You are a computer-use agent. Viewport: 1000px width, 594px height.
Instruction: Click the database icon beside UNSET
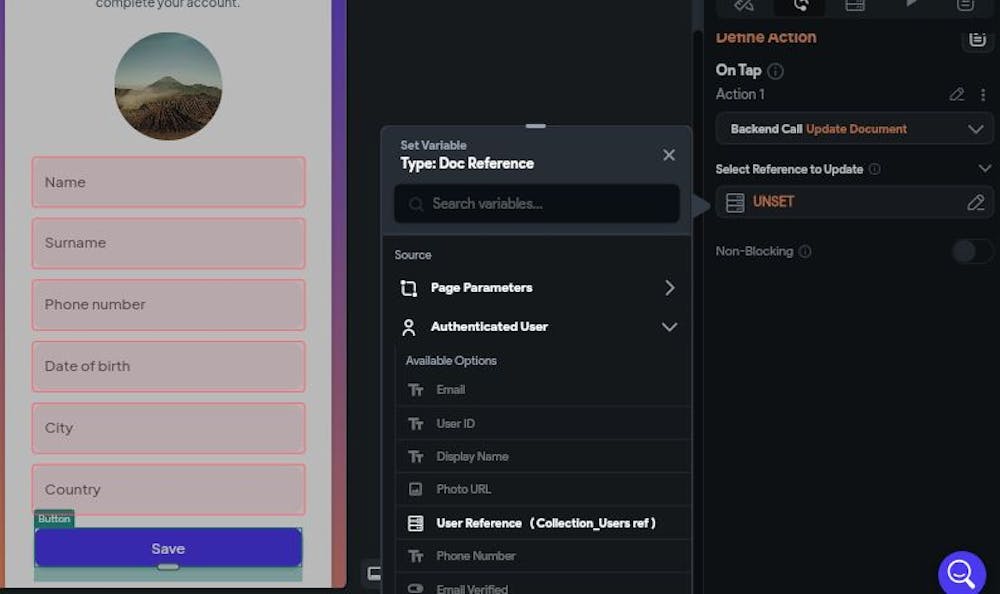[735, 202]
